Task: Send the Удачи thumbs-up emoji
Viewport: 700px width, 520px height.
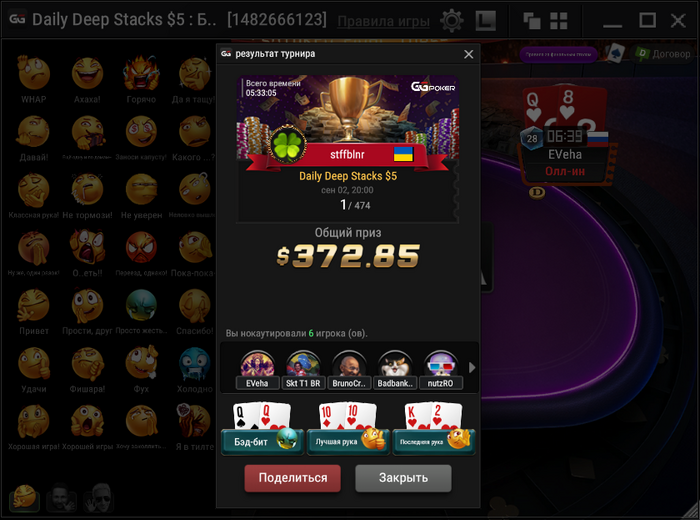Action: [x=34, y=370]
